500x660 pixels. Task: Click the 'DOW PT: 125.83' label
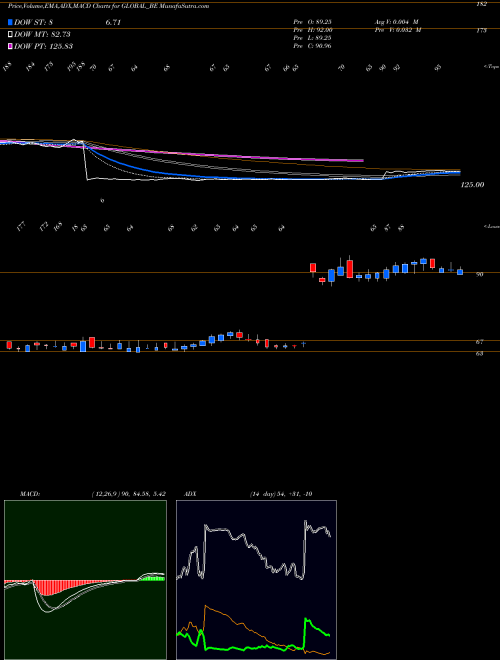click(x=43, y=46)
